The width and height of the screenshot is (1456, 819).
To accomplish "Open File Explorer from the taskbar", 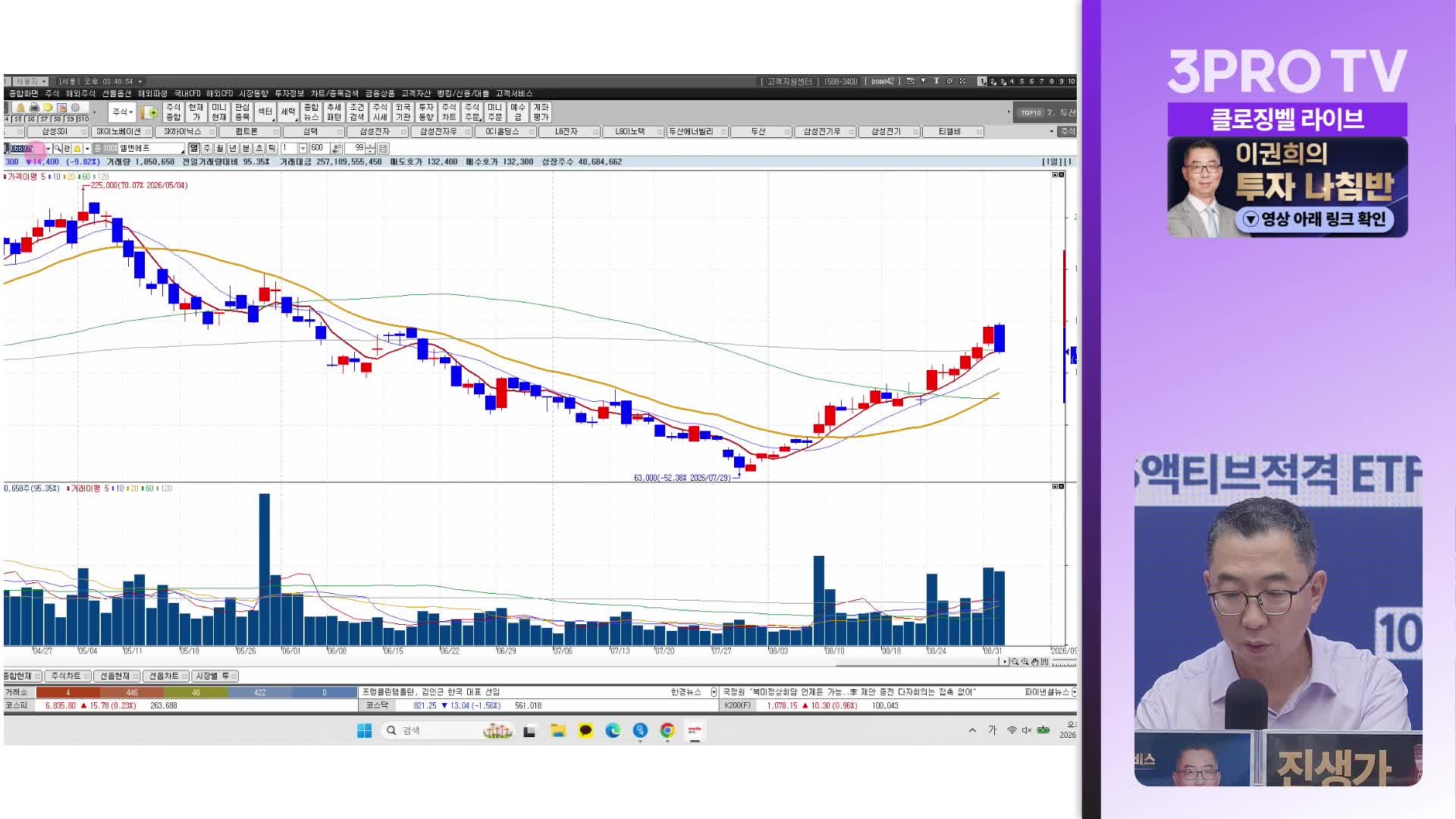I will coord(558,730).
